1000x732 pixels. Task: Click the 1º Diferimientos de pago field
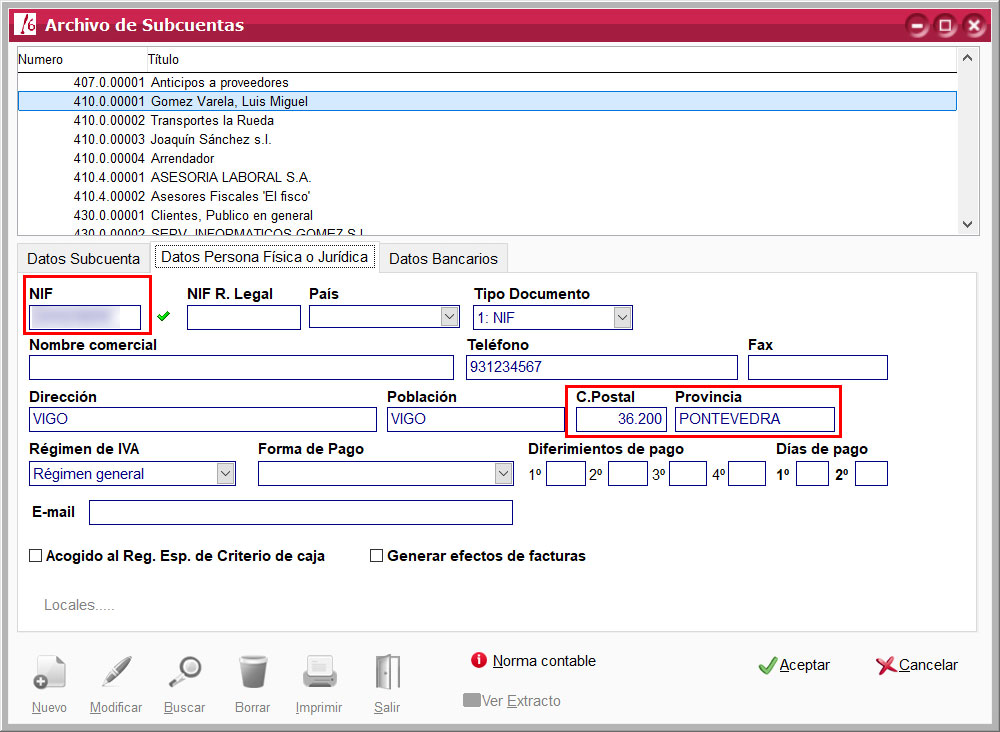click(x=566, y=474)
